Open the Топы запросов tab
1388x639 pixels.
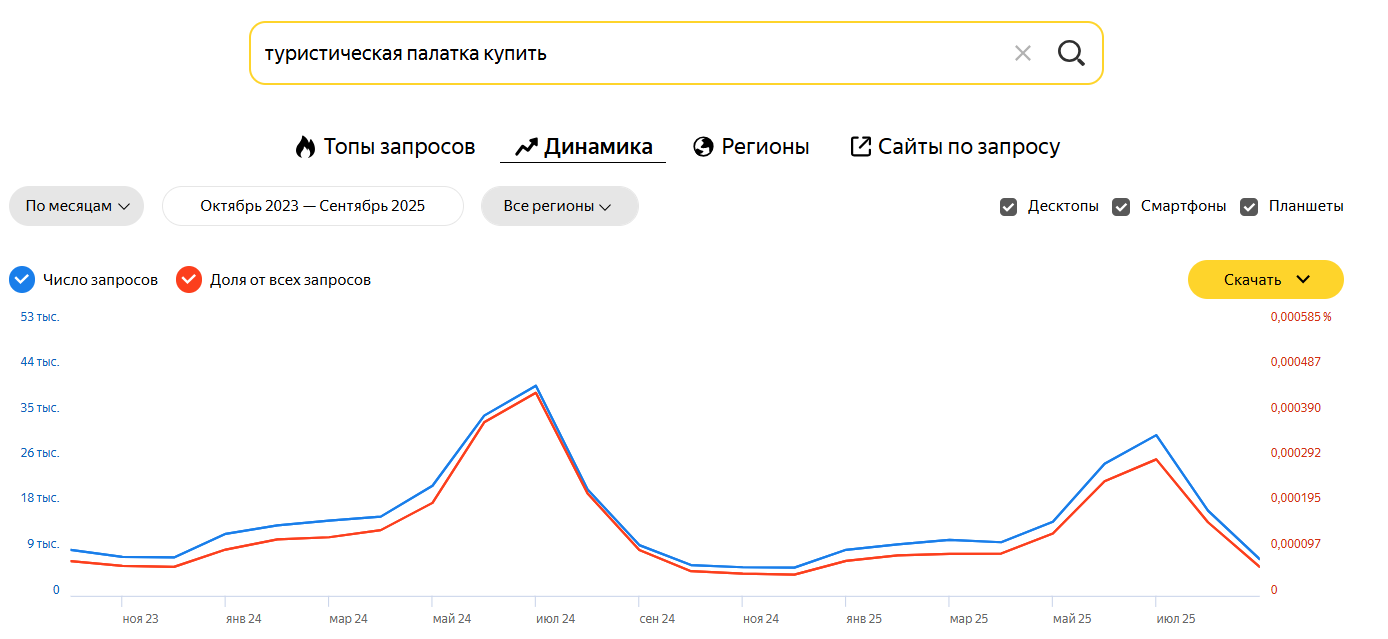coord(385,147)
